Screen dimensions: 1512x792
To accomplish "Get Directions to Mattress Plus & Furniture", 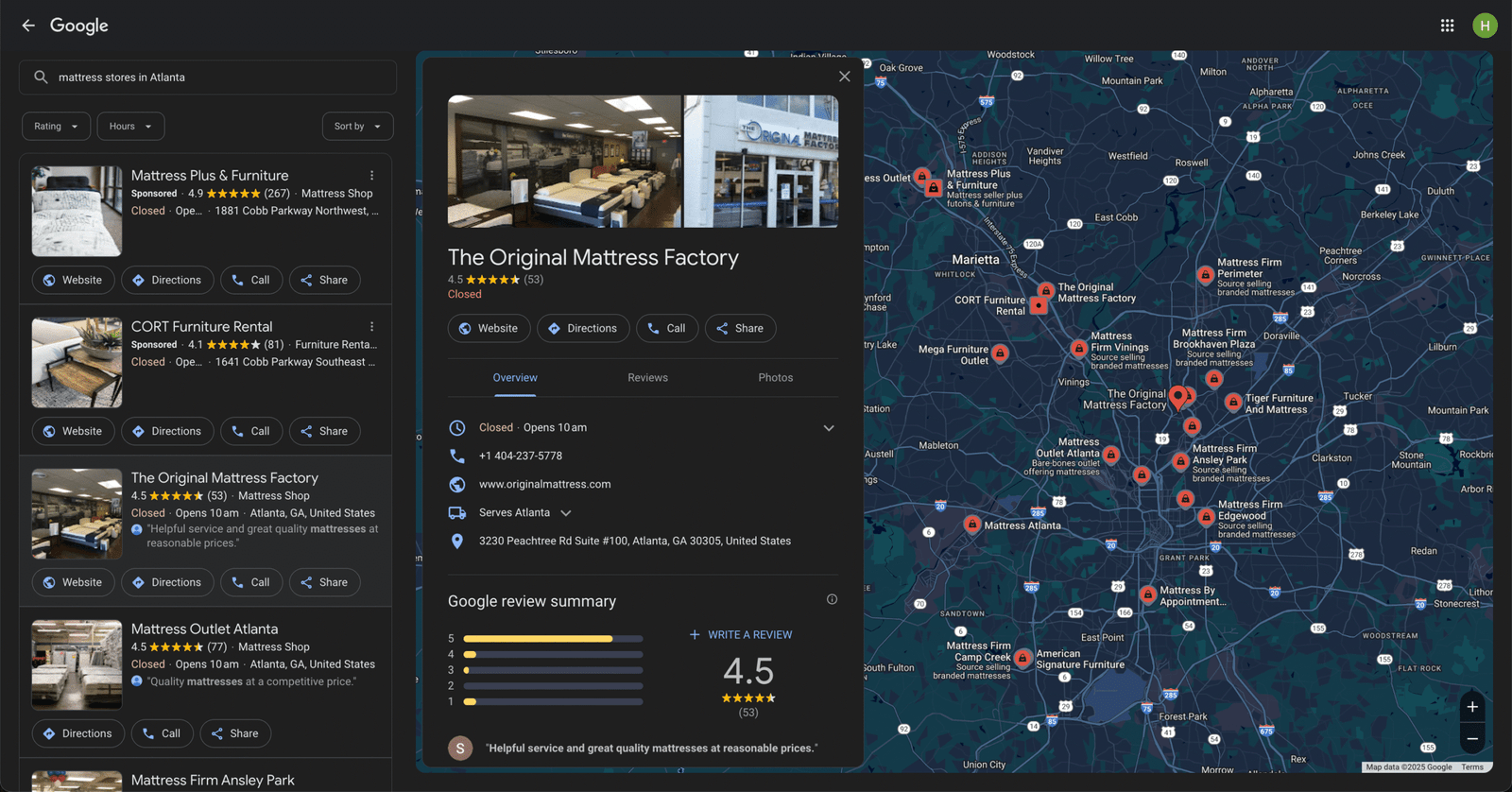I will point(167,281).
